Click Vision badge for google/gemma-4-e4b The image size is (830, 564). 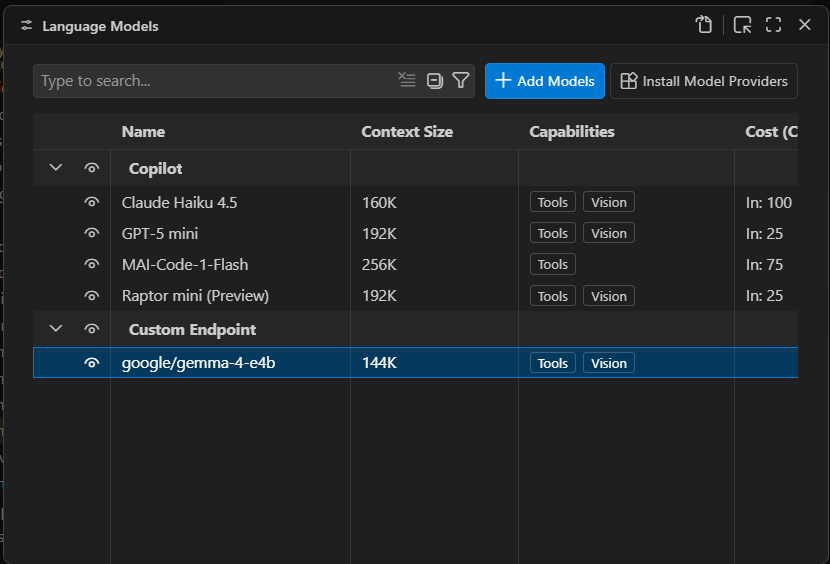tap(609, 363)
